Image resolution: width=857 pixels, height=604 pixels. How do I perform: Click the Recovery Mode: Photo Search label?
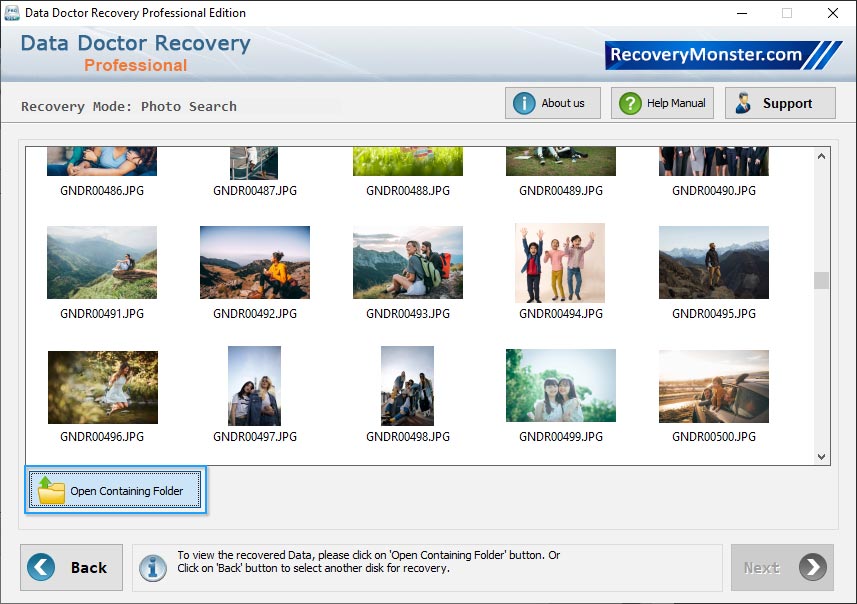130,106
